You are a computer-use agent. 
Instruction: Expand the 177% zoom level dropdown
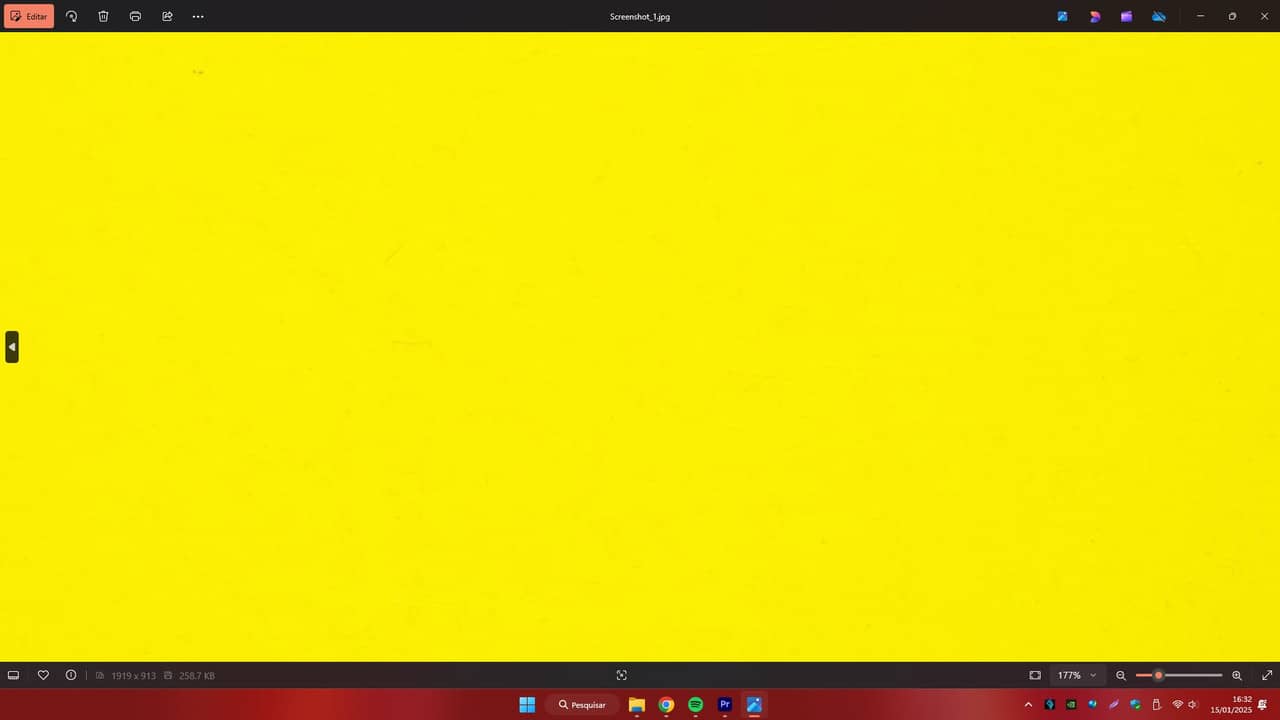1077,675
